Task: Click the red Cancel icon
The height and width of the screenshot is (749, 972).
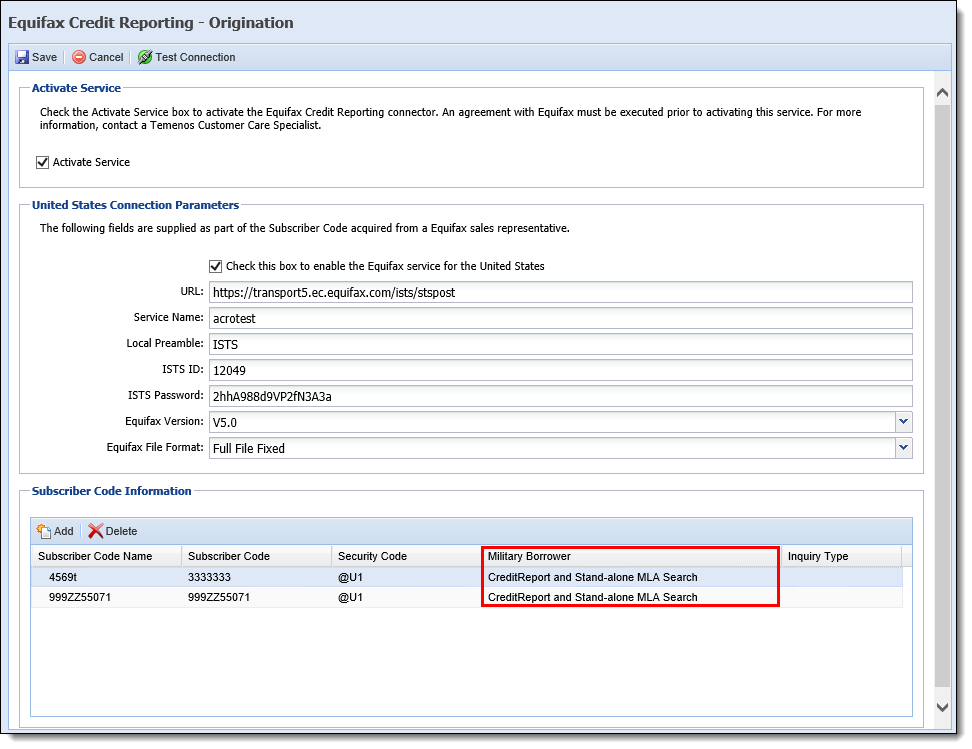Action: click(79, 57)
